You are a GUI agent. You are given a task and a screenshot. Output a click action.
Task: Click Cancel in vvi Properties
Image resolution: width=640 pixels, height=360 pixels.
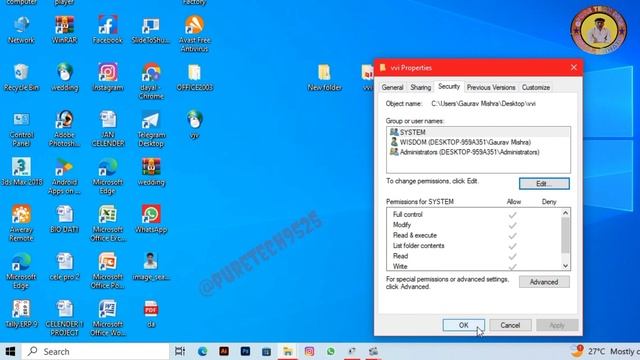(510, 325)
